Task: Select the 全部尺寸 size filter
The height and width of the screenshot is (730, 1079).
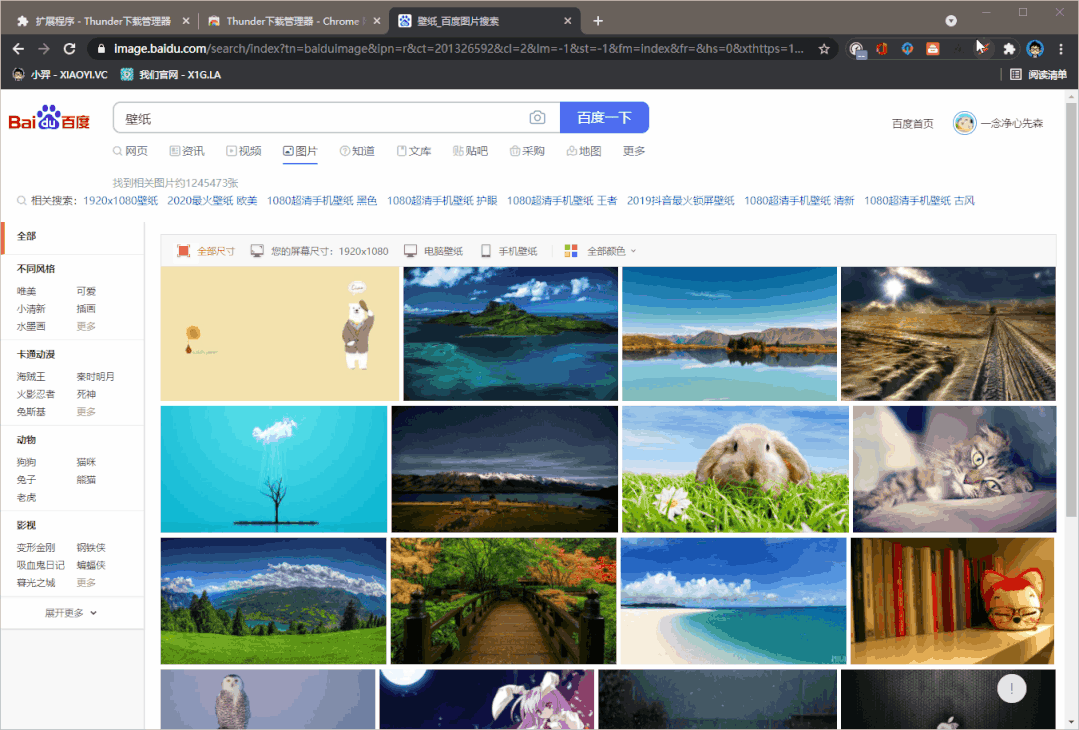Action: point(206,251)
